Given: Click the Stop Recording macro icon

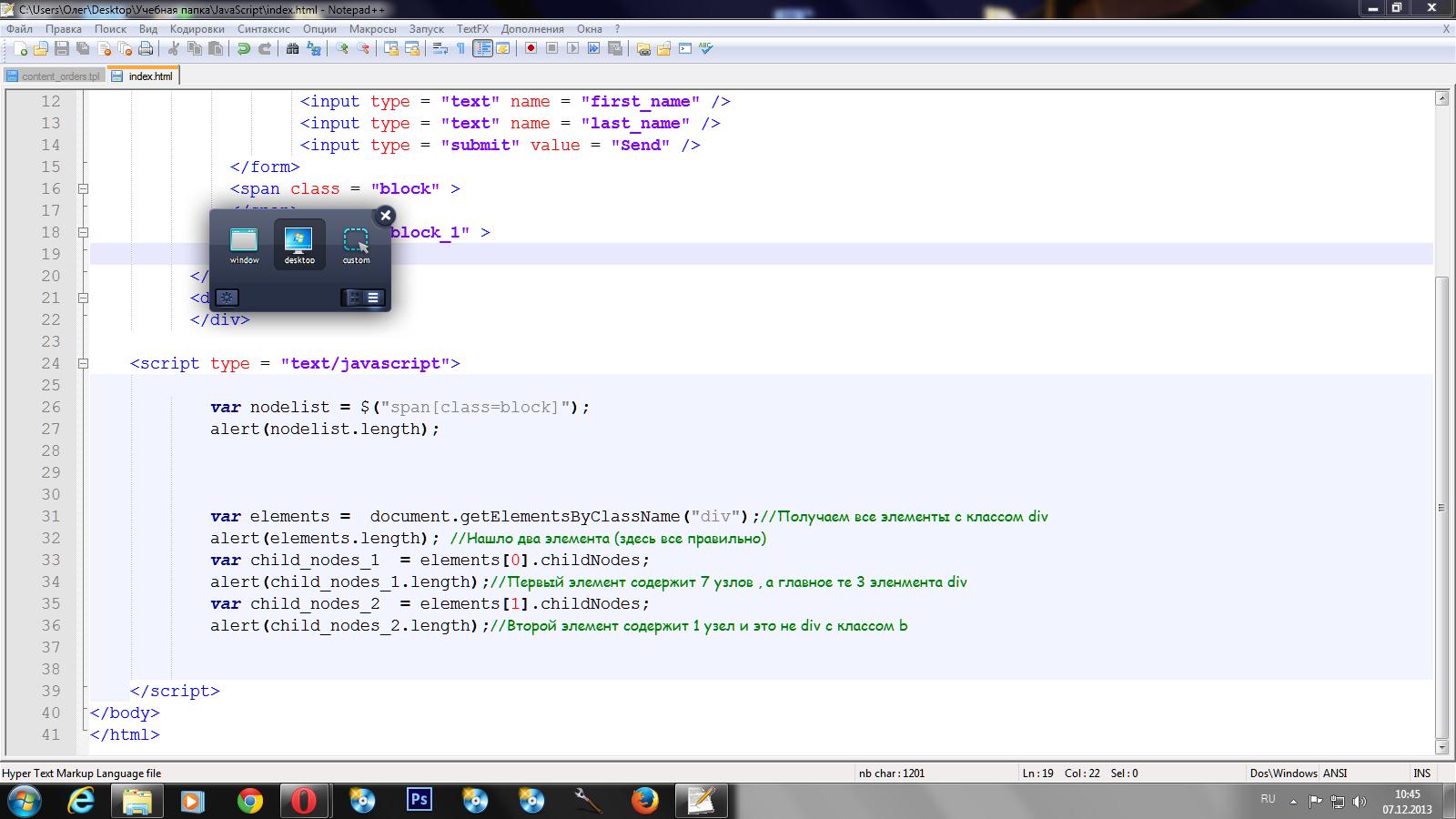Looking at the screenshot, I should tap(551, 48).
